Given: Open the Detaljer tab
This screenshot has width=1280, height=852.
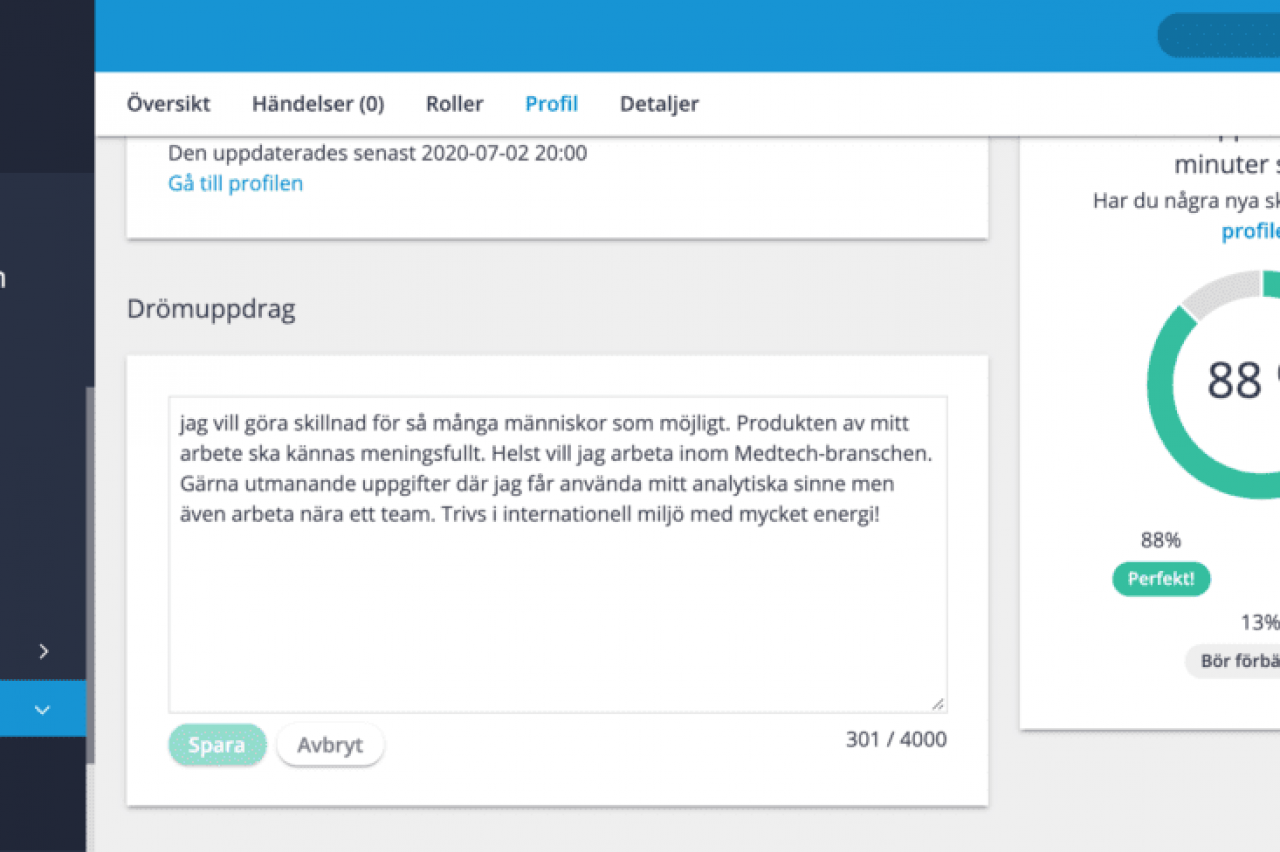Looking at the screenshot, I should [x=659, y=104].
